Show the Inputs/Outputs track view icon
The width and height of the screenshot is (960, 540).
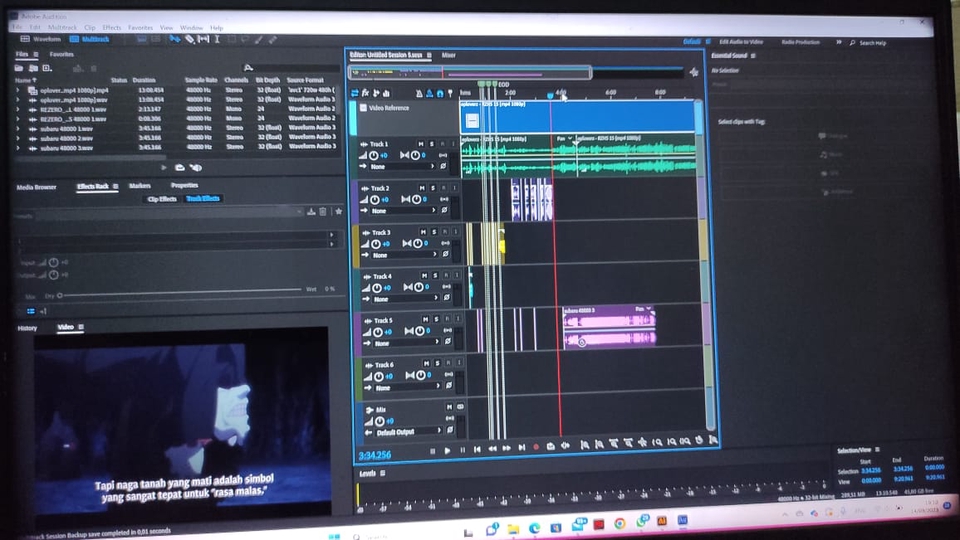[354, 93]
